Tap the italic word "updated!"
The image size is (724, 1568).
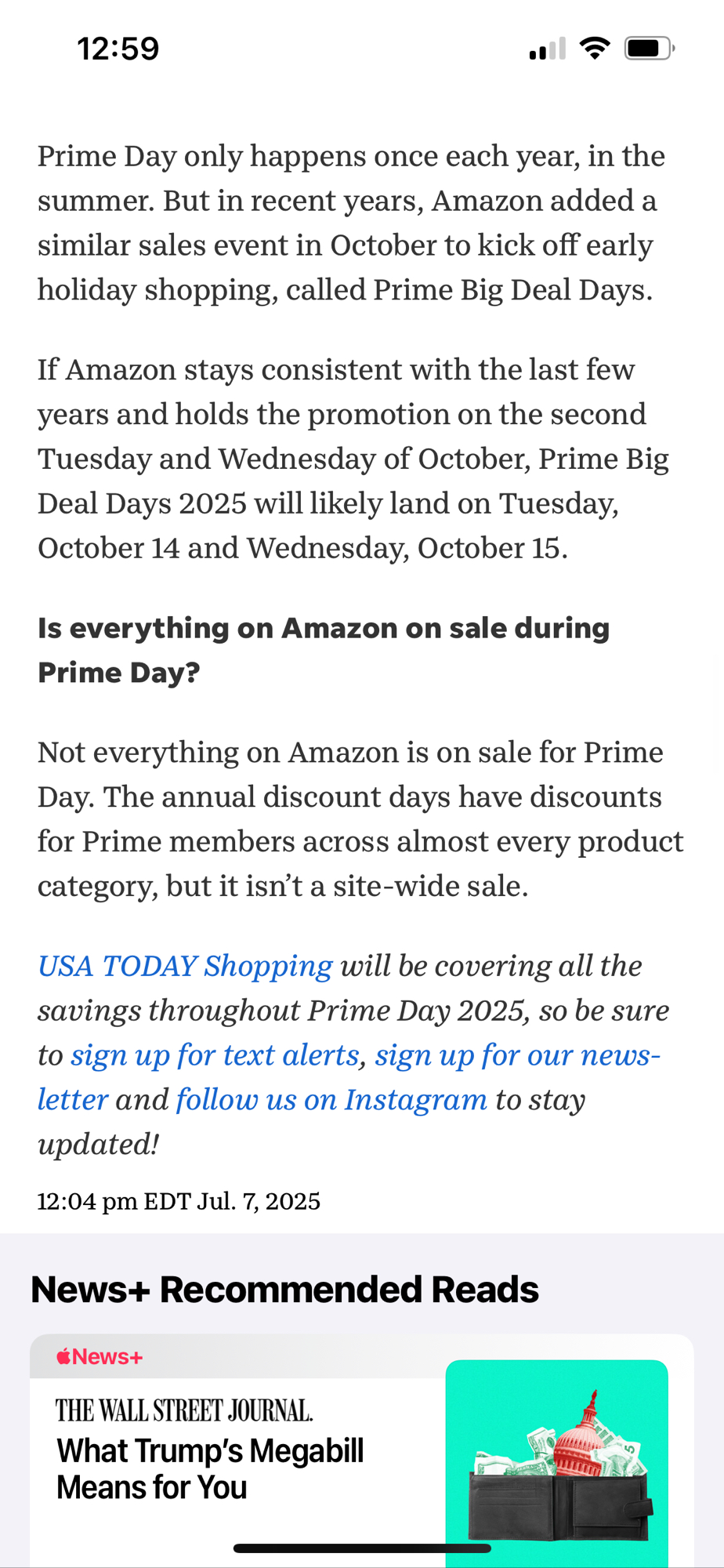99,1145
